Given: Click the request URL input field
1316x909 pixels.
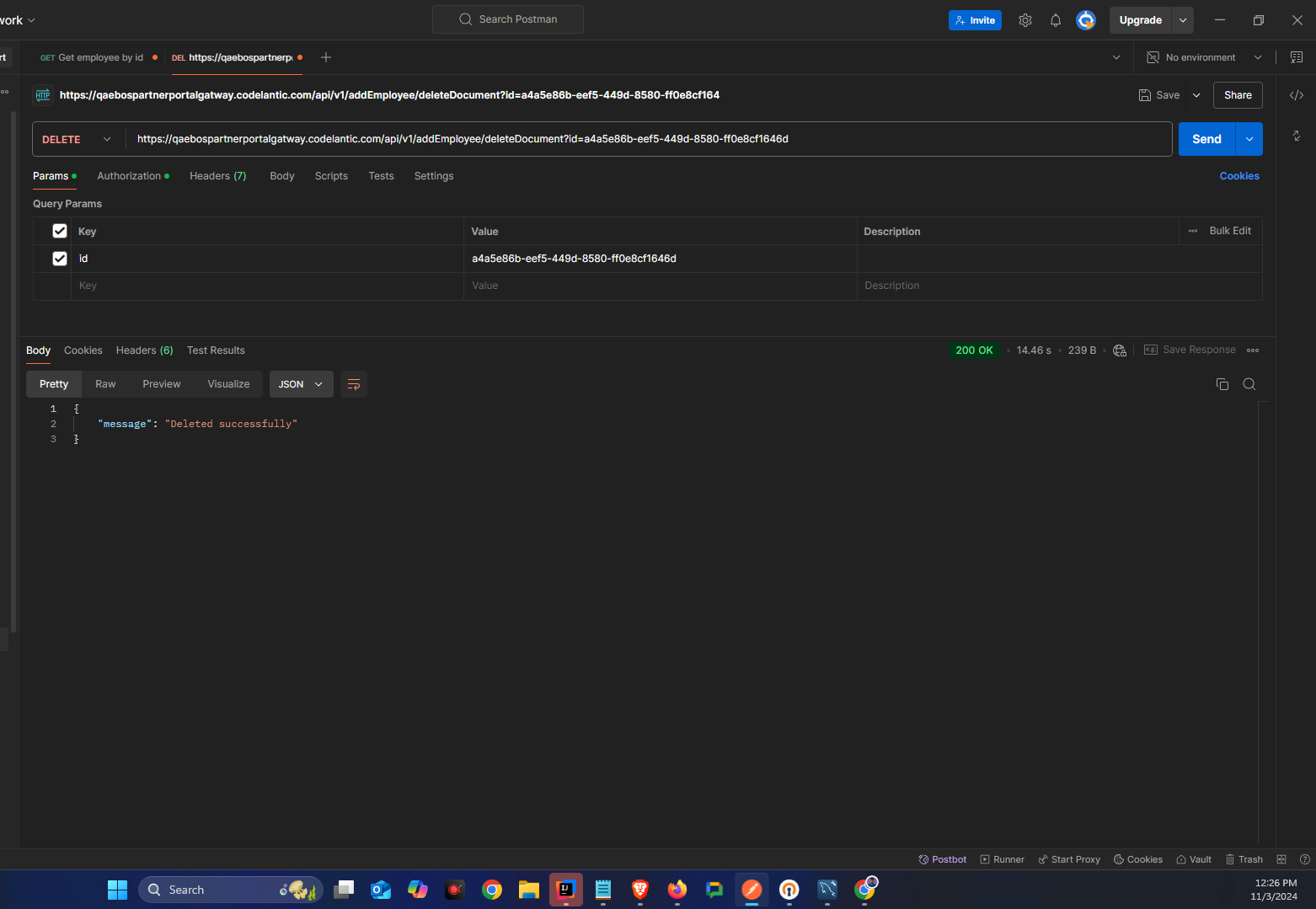Looking at the screenshot, I should (649, 139).
